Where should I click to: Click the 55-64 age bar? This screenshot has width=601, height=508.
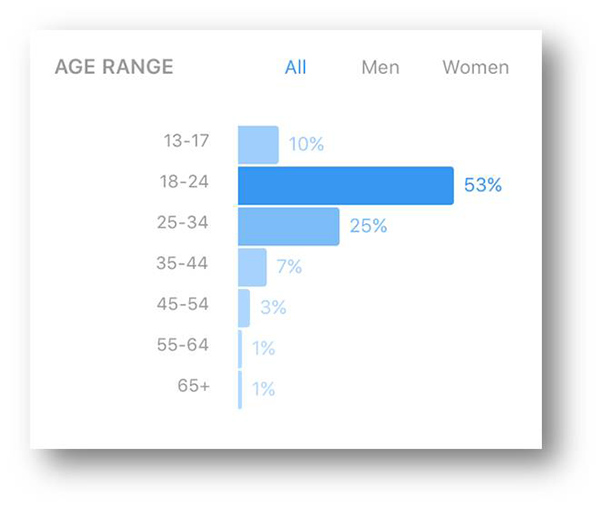pos(240,349)
